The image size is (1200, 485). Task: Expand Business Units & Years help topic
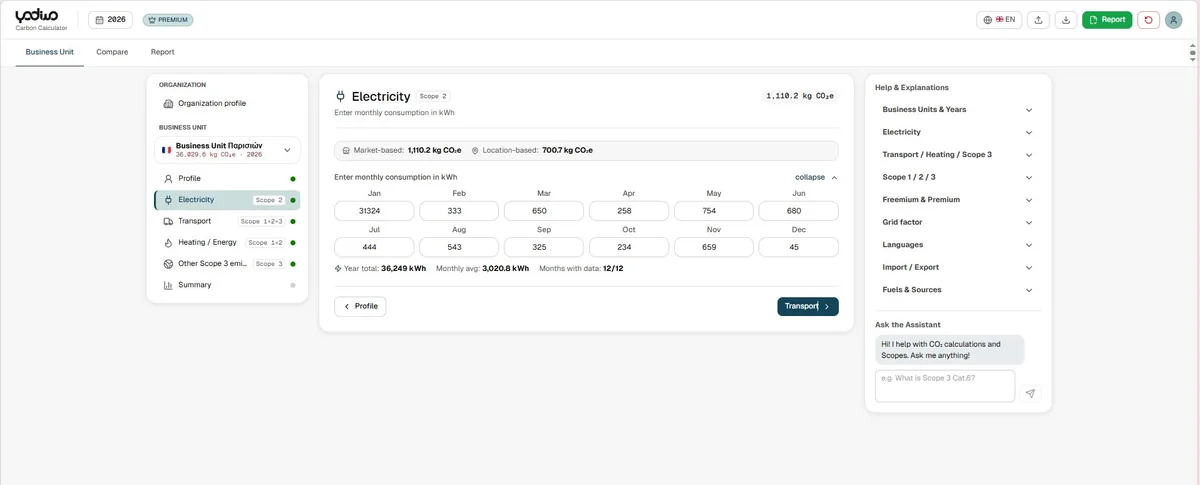click(x=956, y=110)
